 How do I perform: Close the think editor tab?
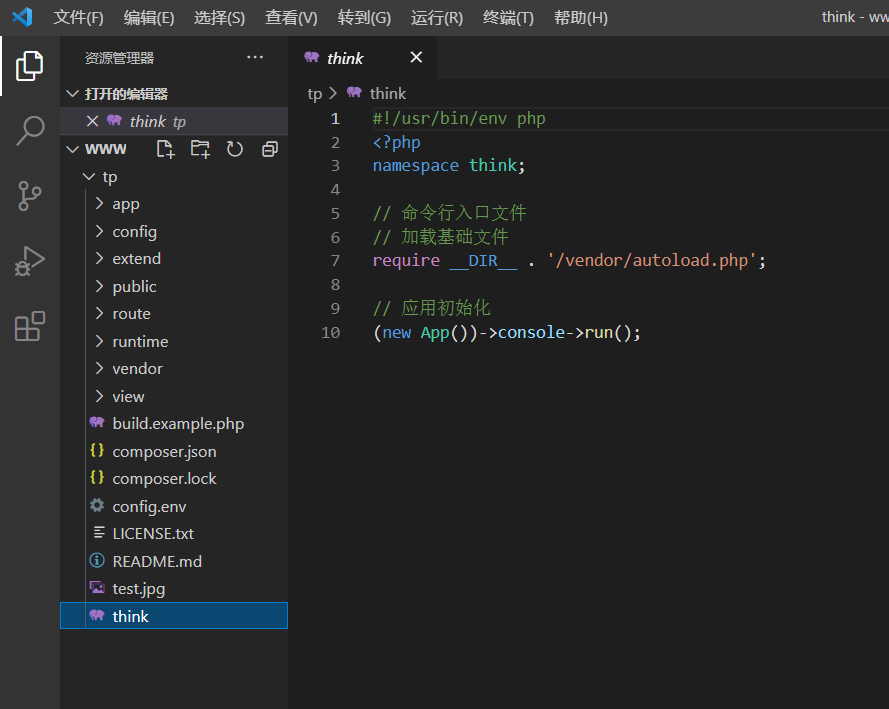(416, 58)
